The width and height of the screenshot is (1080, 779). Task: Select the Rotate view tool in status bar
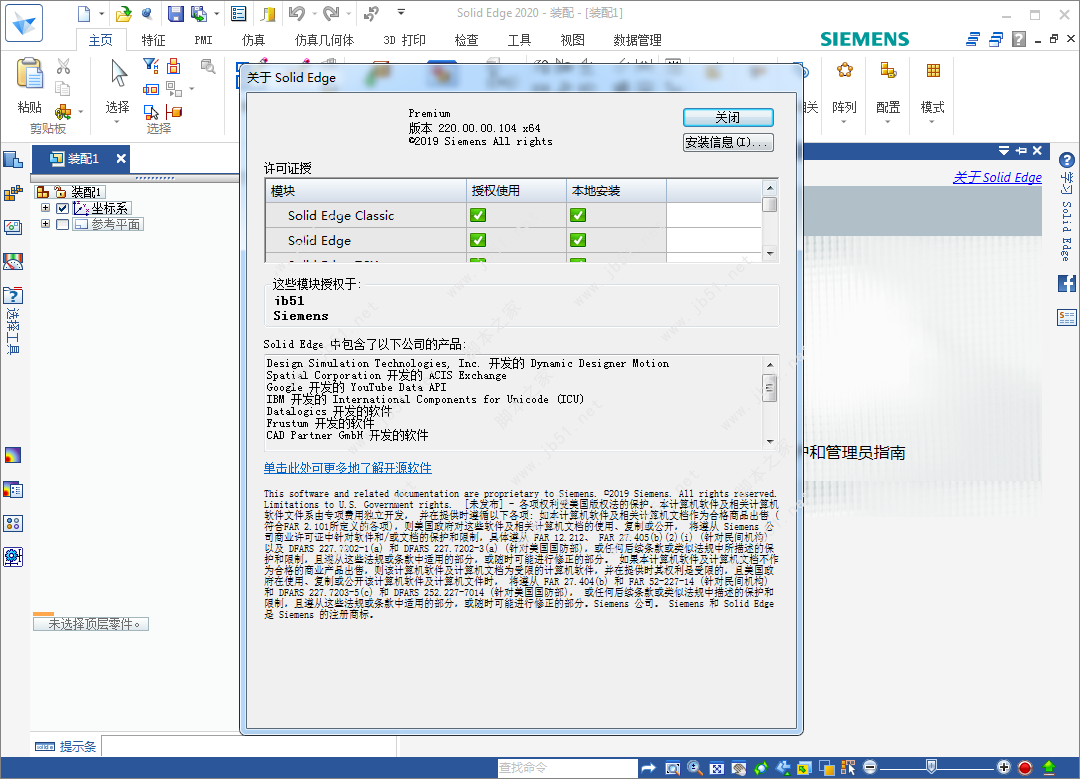tap(760, 767)
